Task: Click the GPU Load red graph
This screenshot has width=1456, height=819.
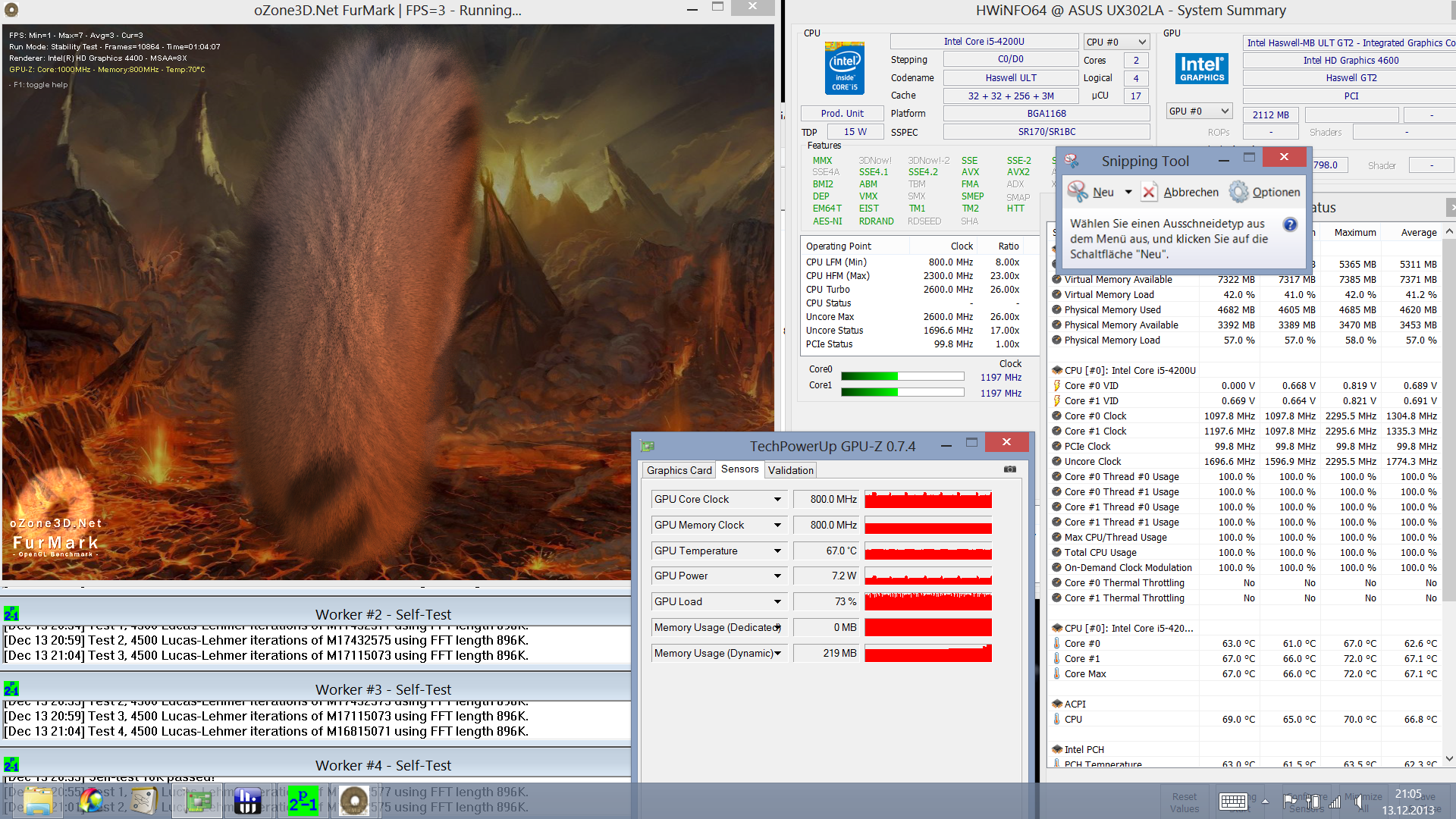Action: click(x=927, y=601)
